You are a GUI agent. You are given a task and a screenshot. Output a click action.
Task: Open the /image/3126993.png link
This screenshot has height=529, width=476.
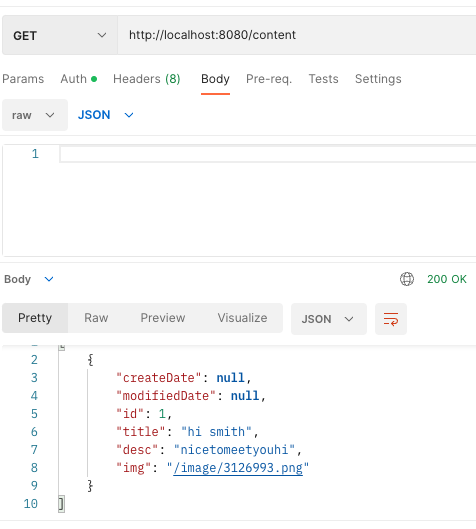coord(238,468)
